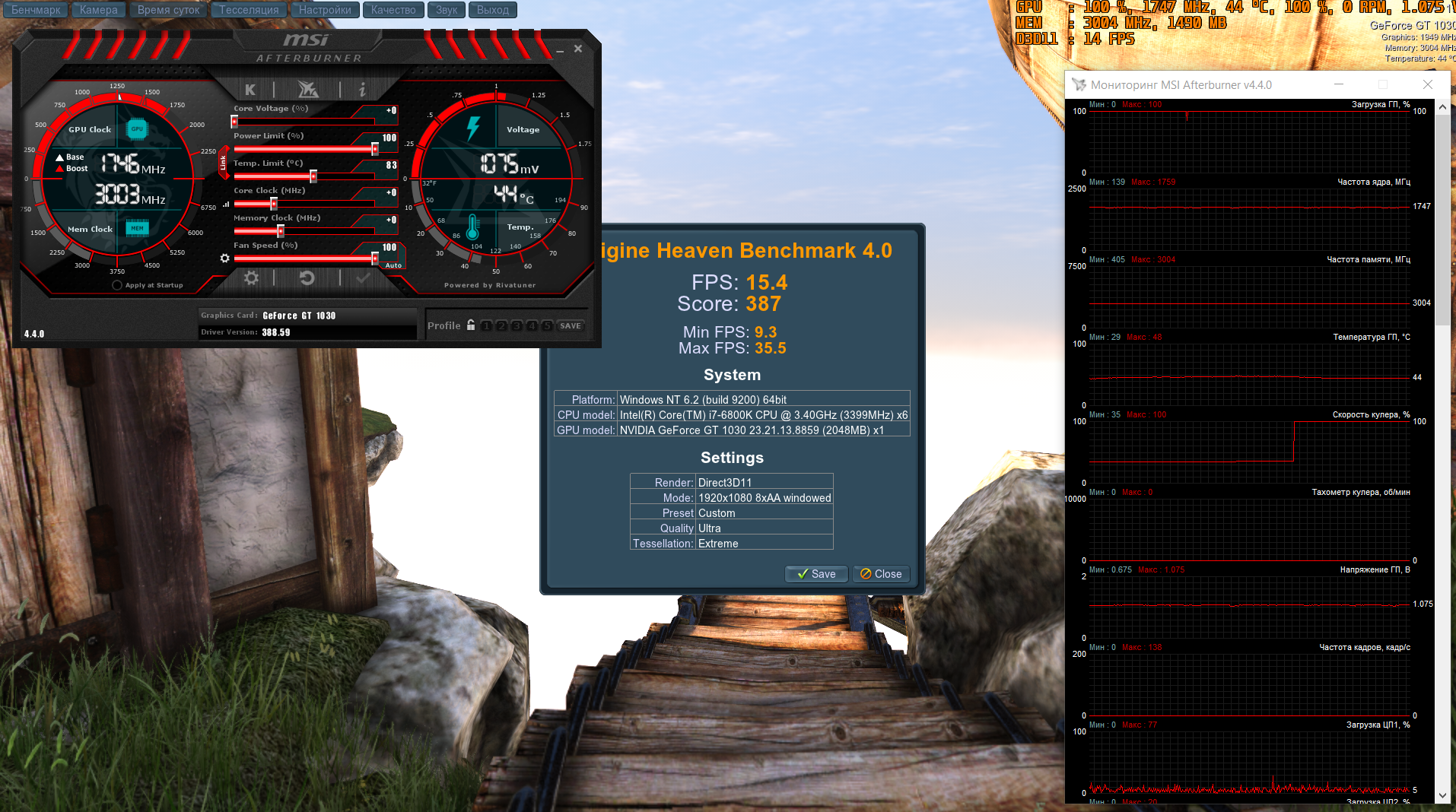
Task: Open the Время суток menu
Action: (x=169, y=10)
